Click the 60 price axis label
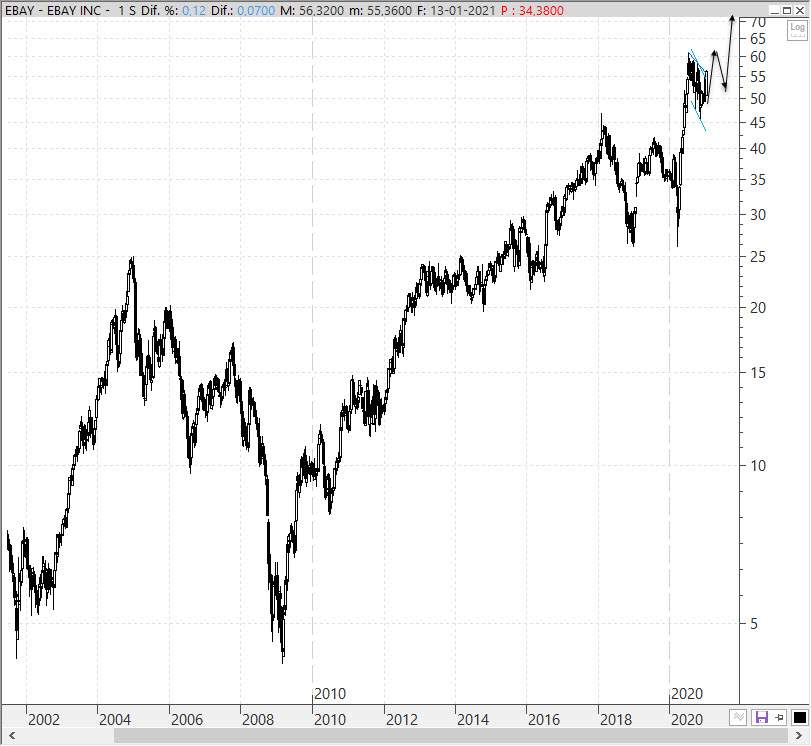811x746 pixels. pyautogui.click(x=758, y=57)
